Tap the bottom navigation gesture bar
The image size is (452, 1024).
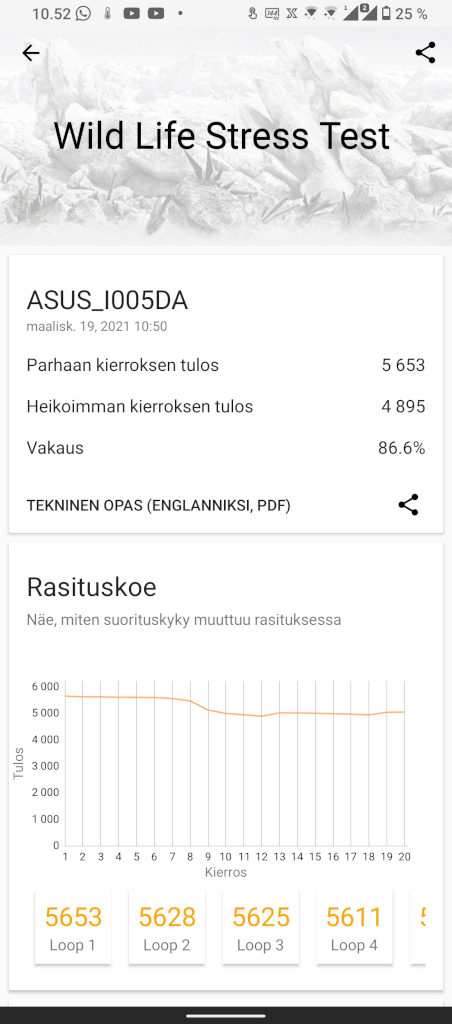(x=226, y=1016)
